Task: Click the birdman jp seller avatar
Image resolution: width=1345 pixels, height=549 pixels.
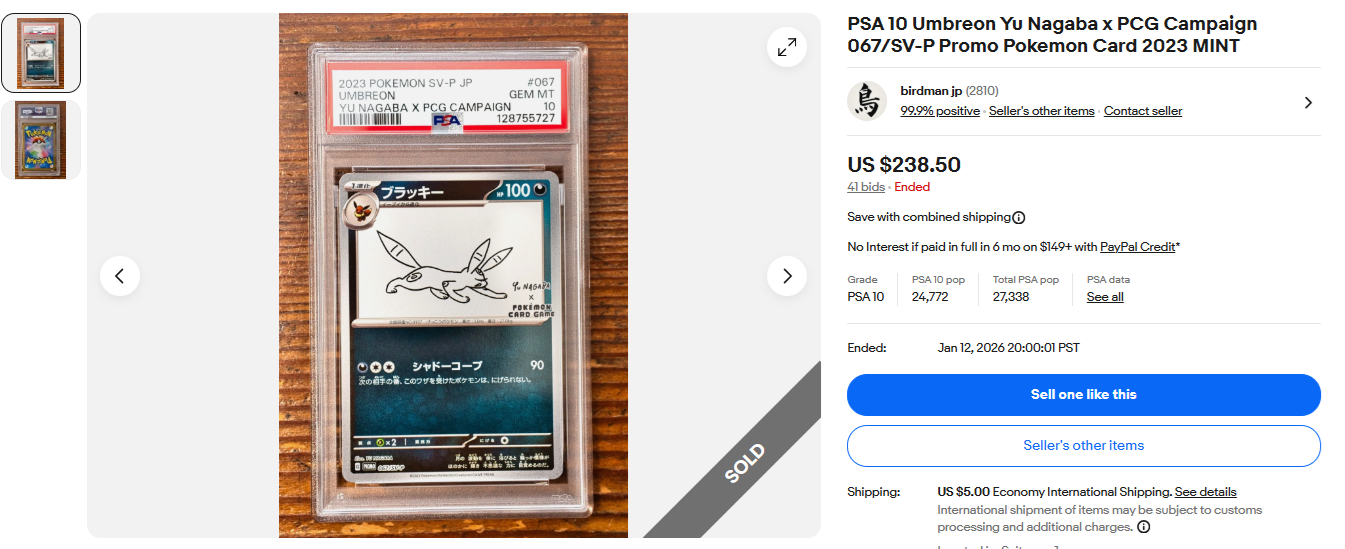Action: [x=867, y=101]
